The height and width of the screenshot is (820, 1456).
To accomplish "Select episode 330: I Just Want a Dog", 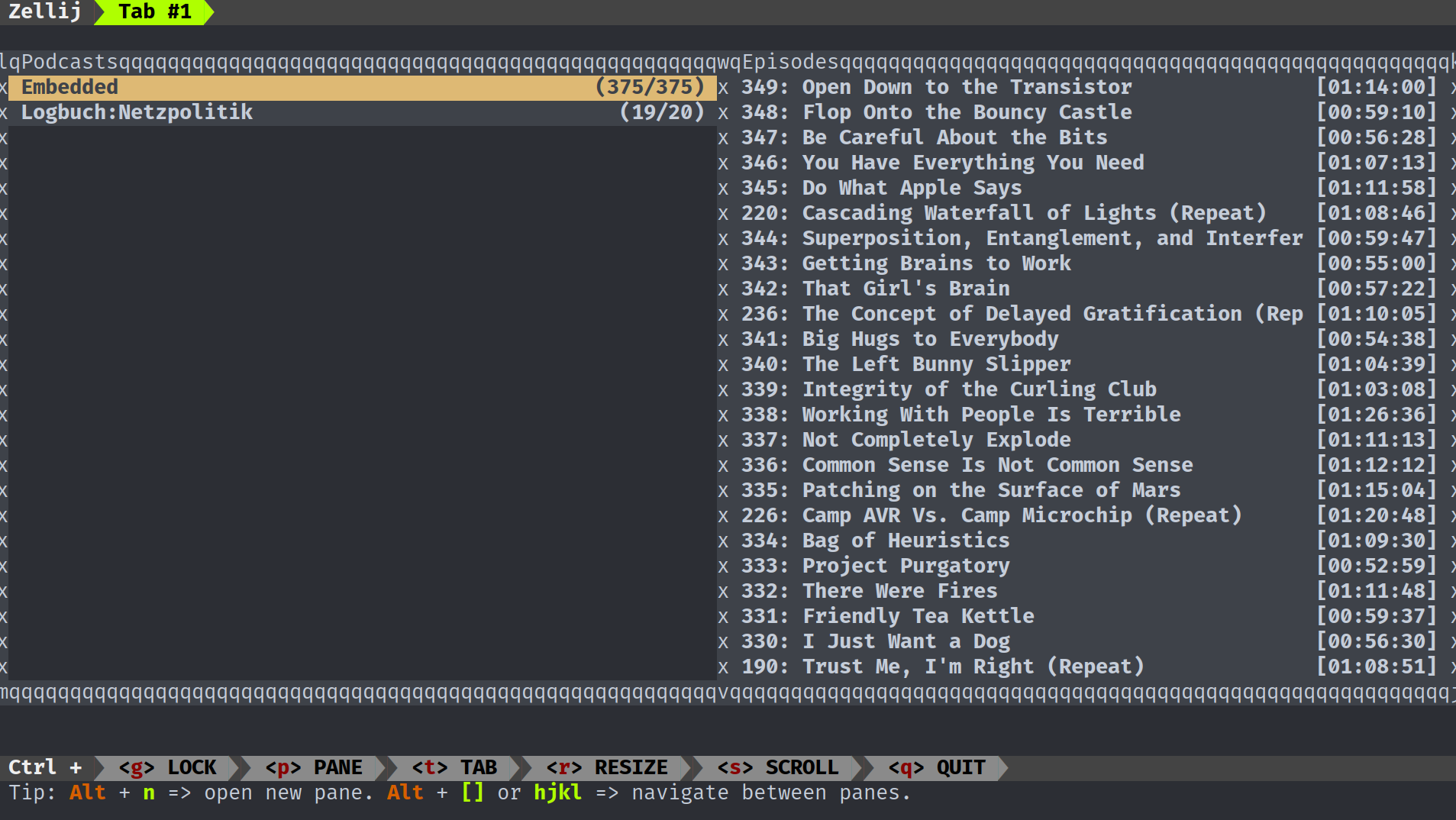I will point(1088,641).
